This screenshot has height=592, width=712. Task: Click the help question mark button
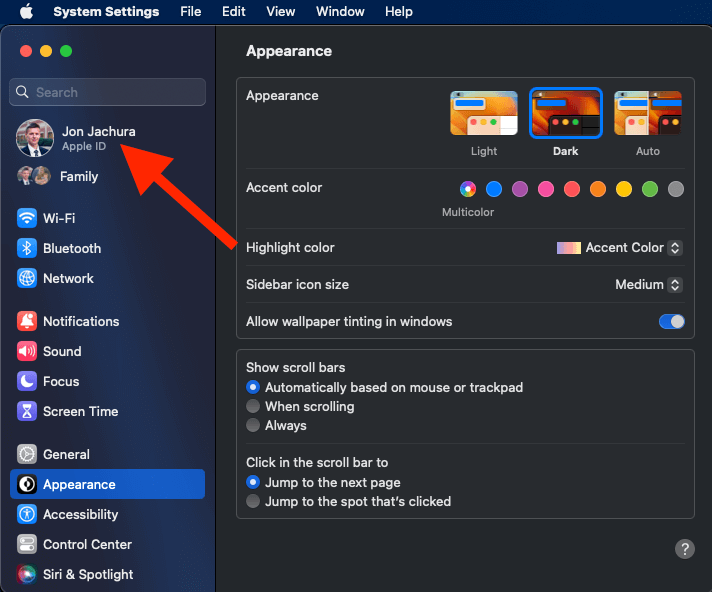pos(685,549)
